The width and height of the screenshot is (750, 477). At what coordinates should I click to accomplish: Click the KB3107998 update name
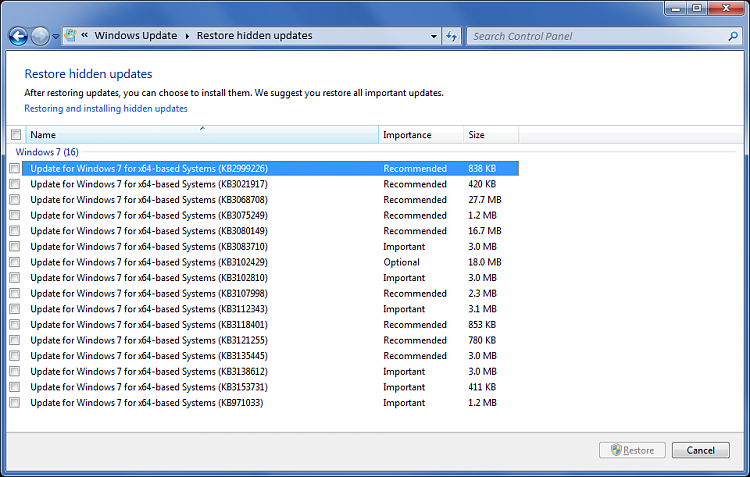(x=149, y=293)
